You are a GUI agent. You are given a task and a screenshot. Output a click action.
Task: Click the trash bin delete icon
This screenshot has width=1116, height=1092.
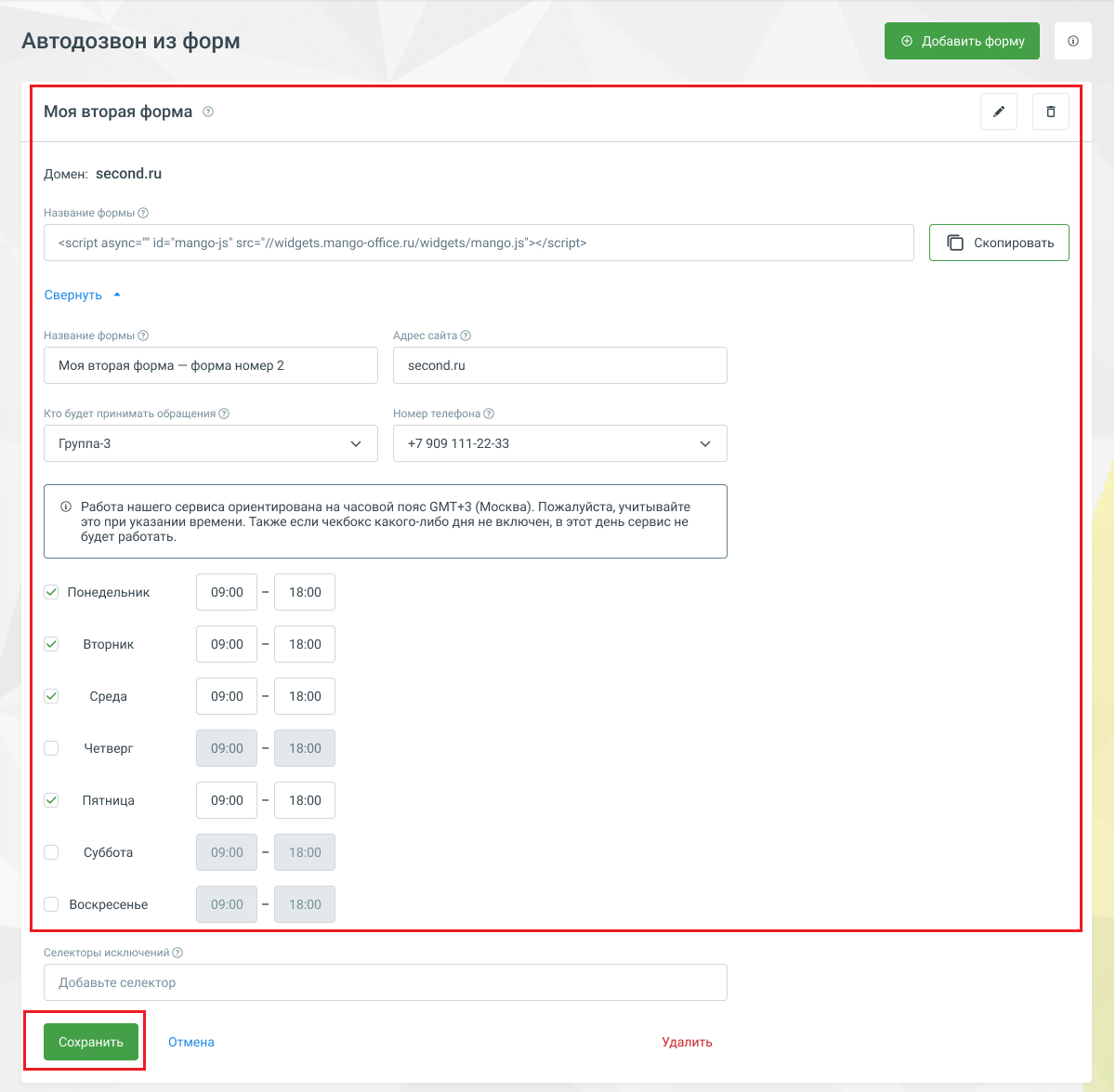click(1051, 112)
